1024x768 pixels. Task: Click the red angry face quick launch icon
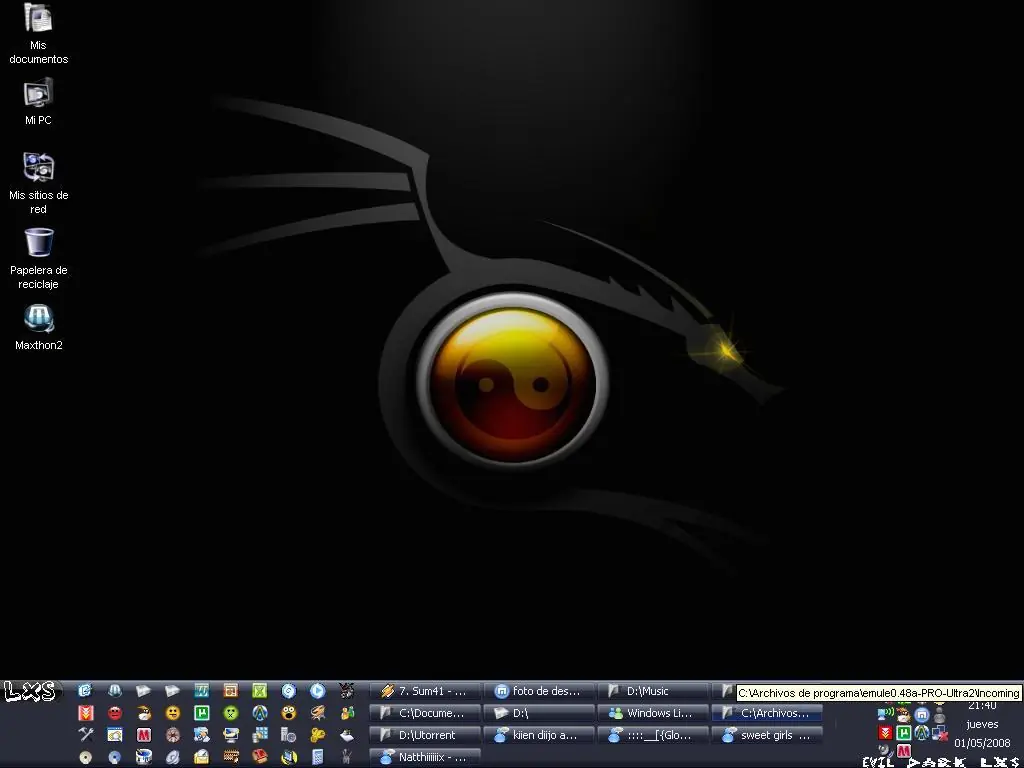pos(115,712)
